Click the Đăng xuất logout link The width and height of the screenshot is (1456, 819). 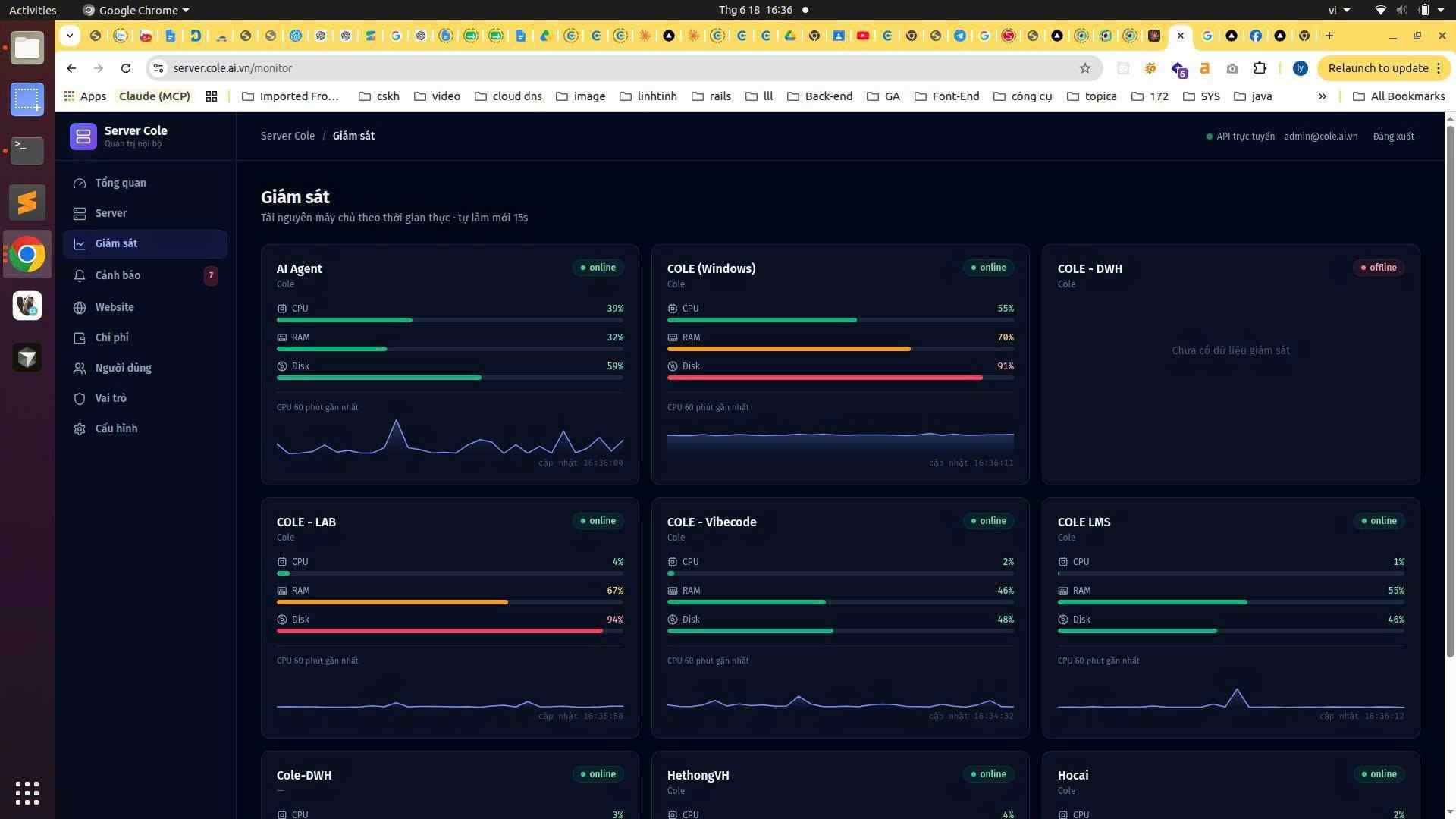click(x=1393, y=136)
